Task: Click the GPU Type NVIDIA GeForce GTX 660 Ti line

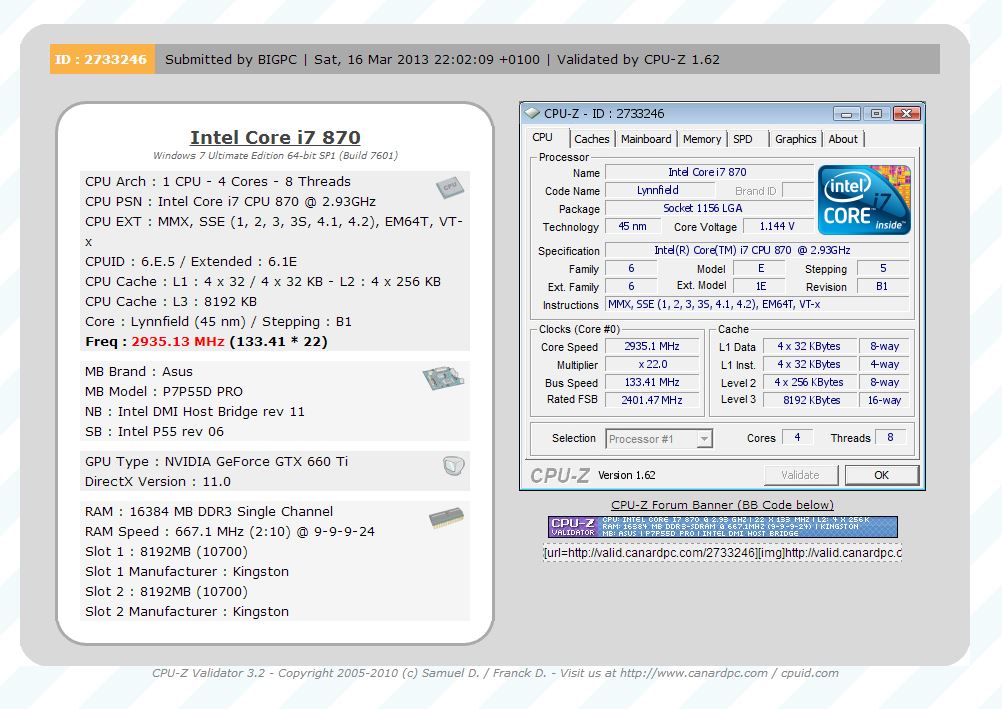Action: point(217,462)
